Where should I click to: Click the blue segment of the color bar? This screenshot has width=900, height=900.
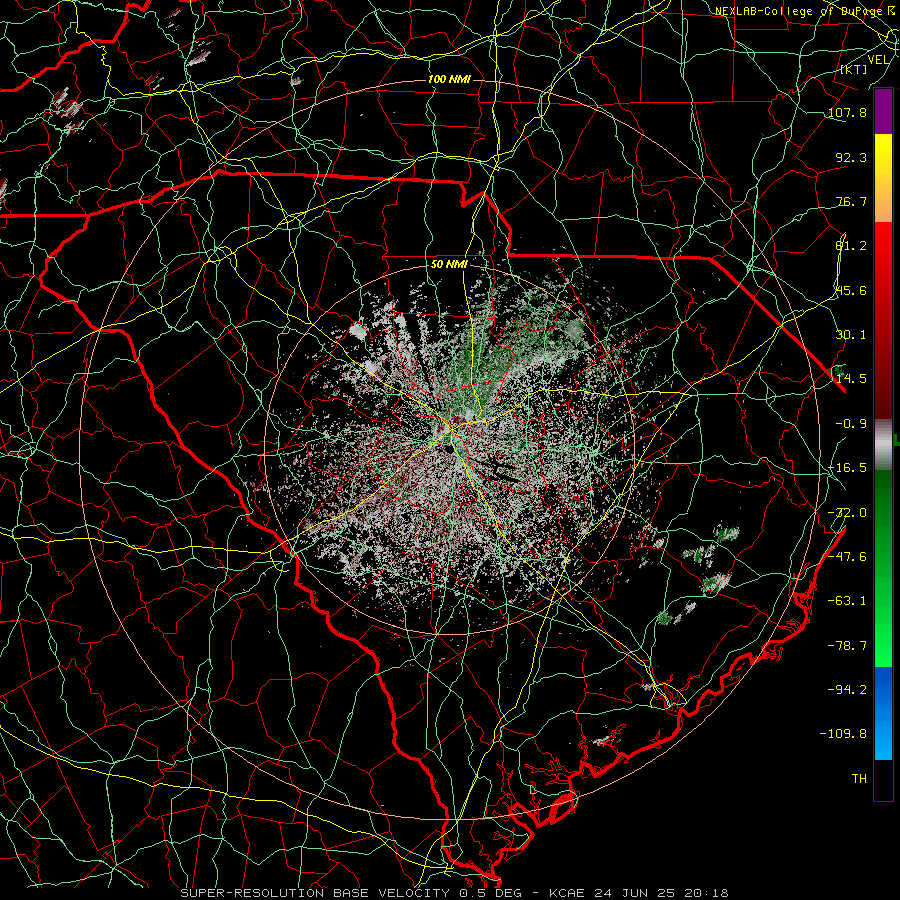pos(883,713)
